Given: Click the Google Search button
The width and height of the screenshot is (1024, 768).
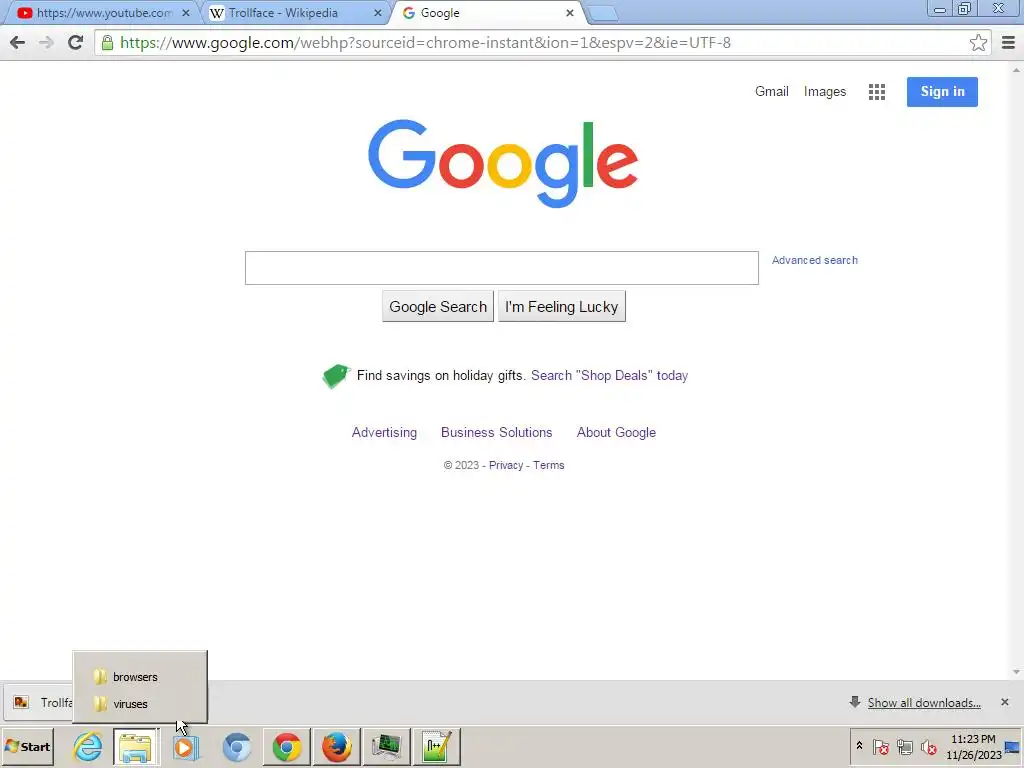Looking at the screenshot, I should (x=438, y=306).
